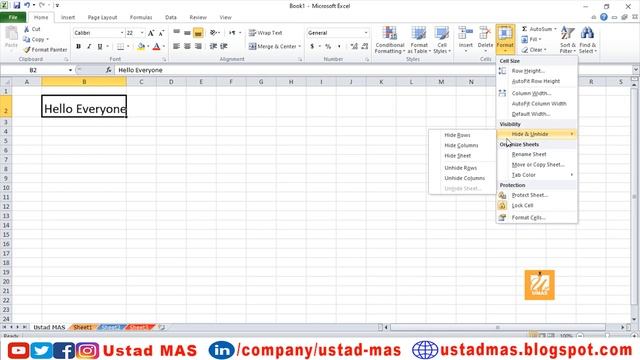
Task: Switch to Page Layout tab
Action: tap(102, 18)
